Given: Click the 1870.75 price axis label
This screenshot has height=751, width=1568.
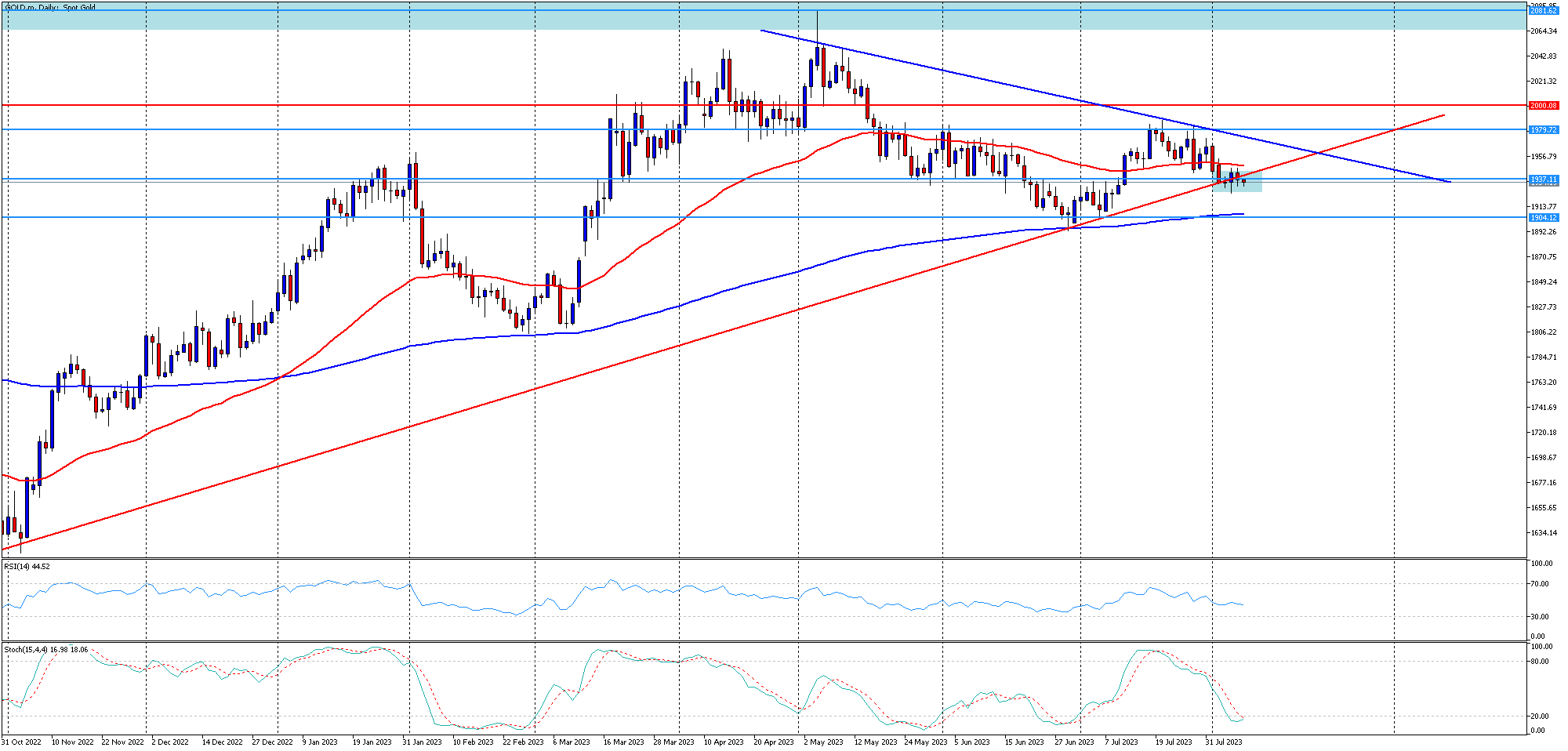Looking at the screenshot, I should 1544,257.
